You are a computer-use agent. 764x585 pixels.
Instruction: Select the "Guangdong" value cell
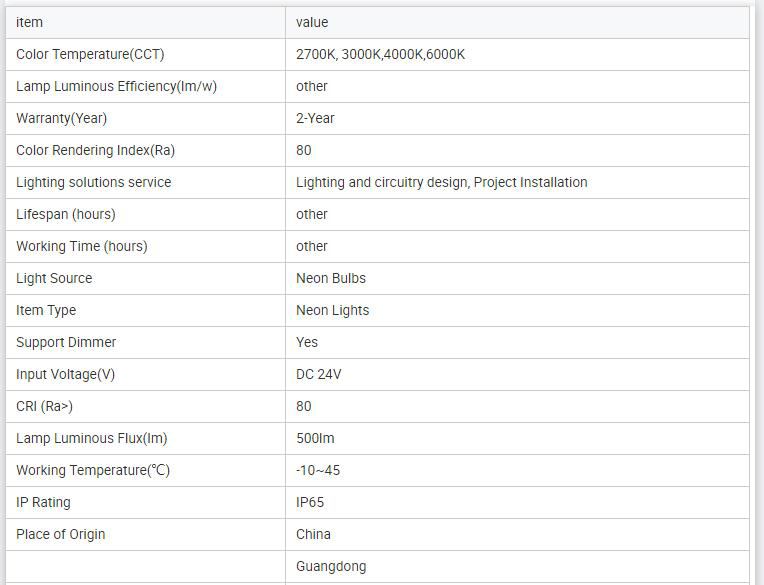coord(331,567)
